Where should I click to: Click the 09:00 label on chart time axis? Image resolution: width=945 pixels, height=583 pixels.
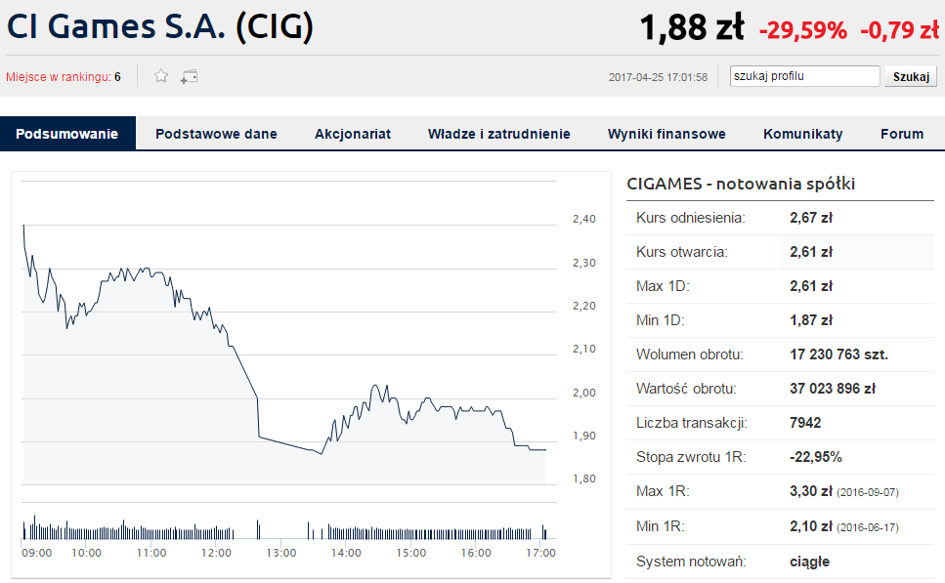37,553
